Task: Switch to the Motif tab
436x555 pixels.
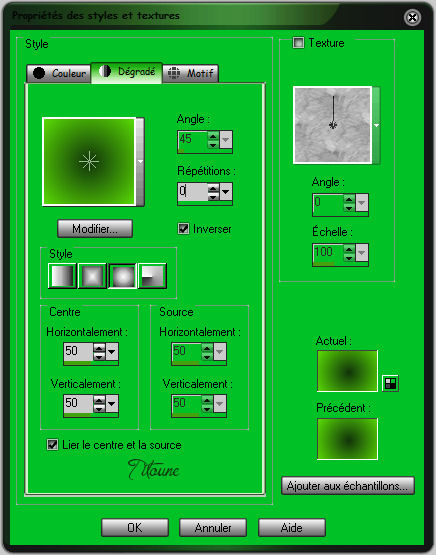Action: point(191,73)
